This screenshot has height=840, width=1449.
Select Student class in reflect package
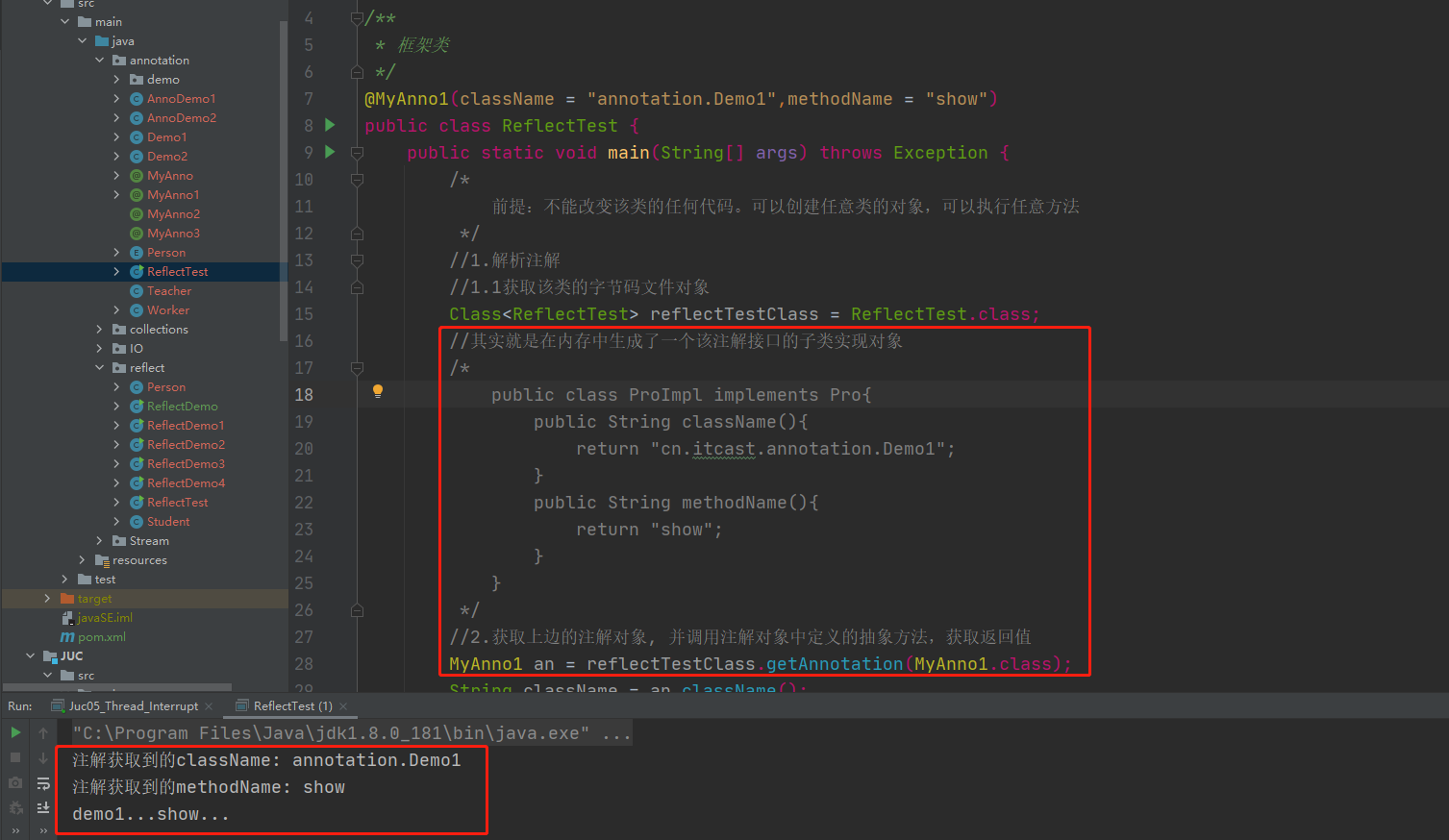click(167, 521)
